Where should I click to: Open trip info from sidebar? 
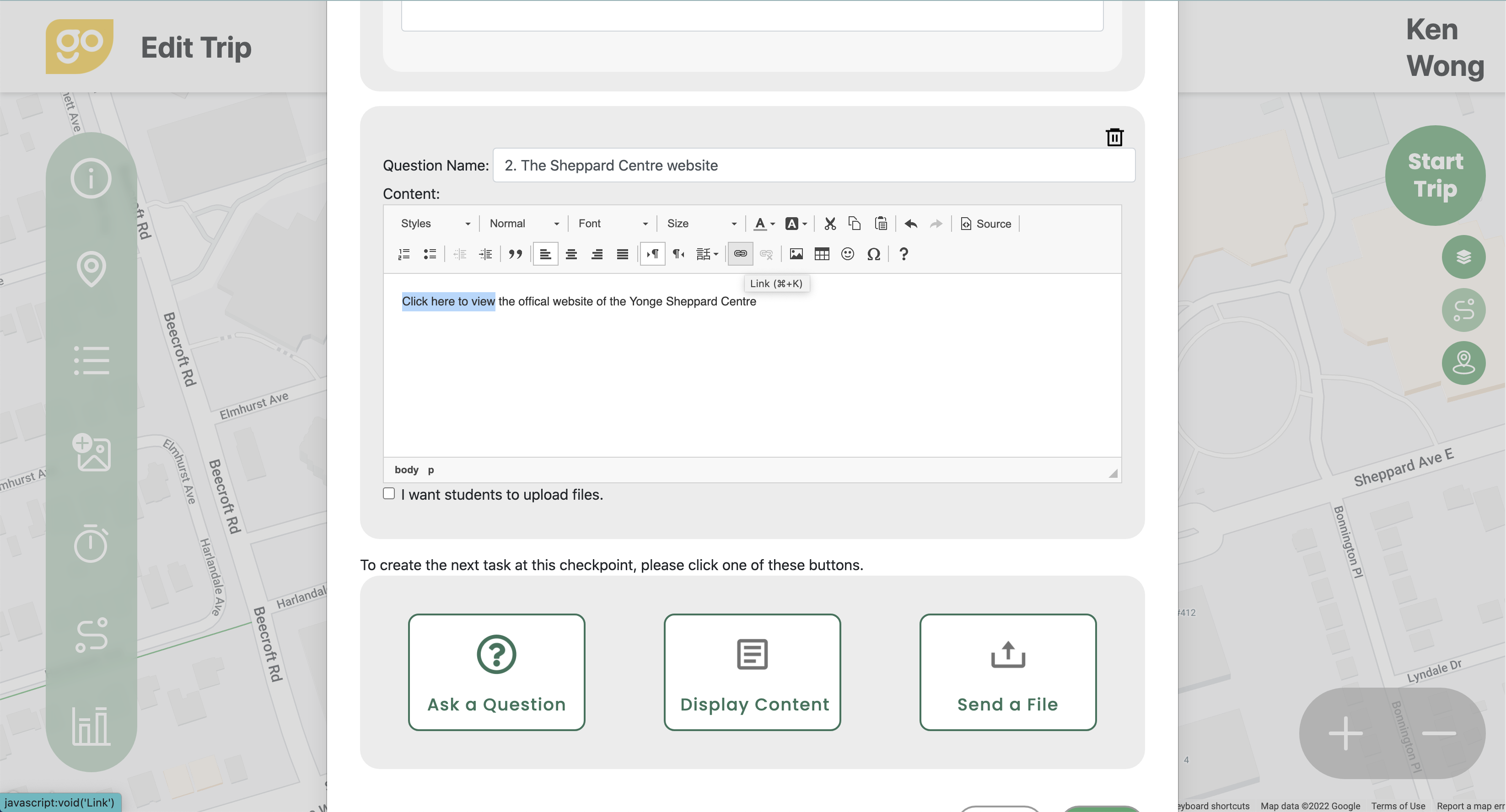pos(91,178)
